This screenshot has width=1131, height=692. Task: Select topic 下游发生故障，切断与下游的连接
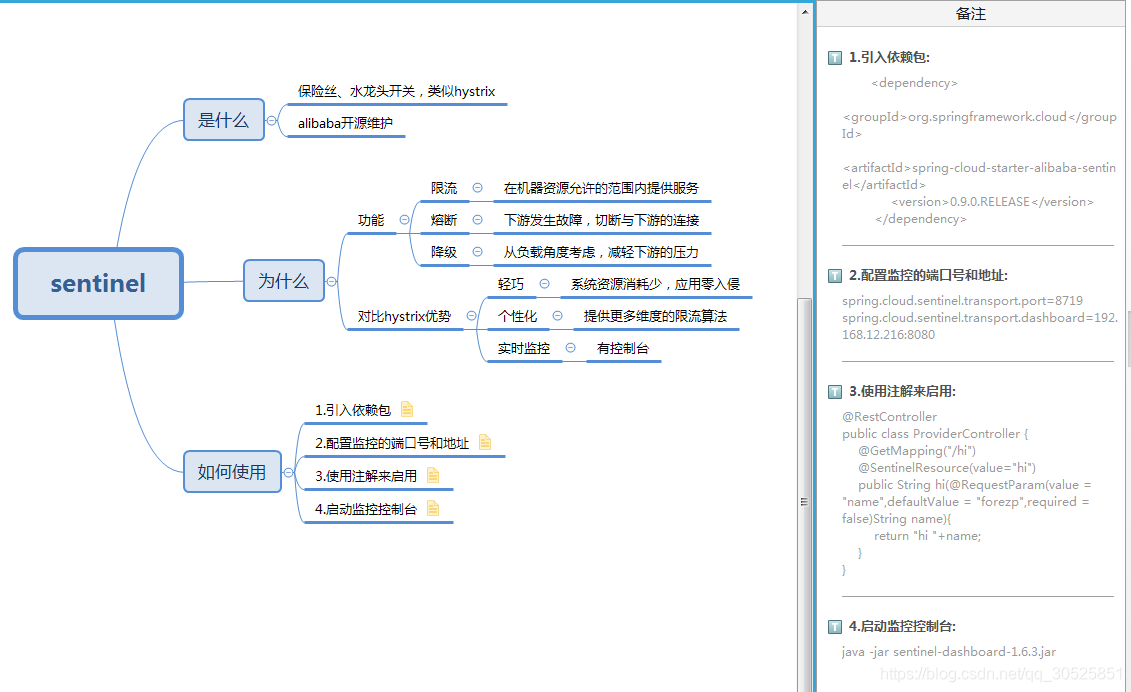pos(602,220)
